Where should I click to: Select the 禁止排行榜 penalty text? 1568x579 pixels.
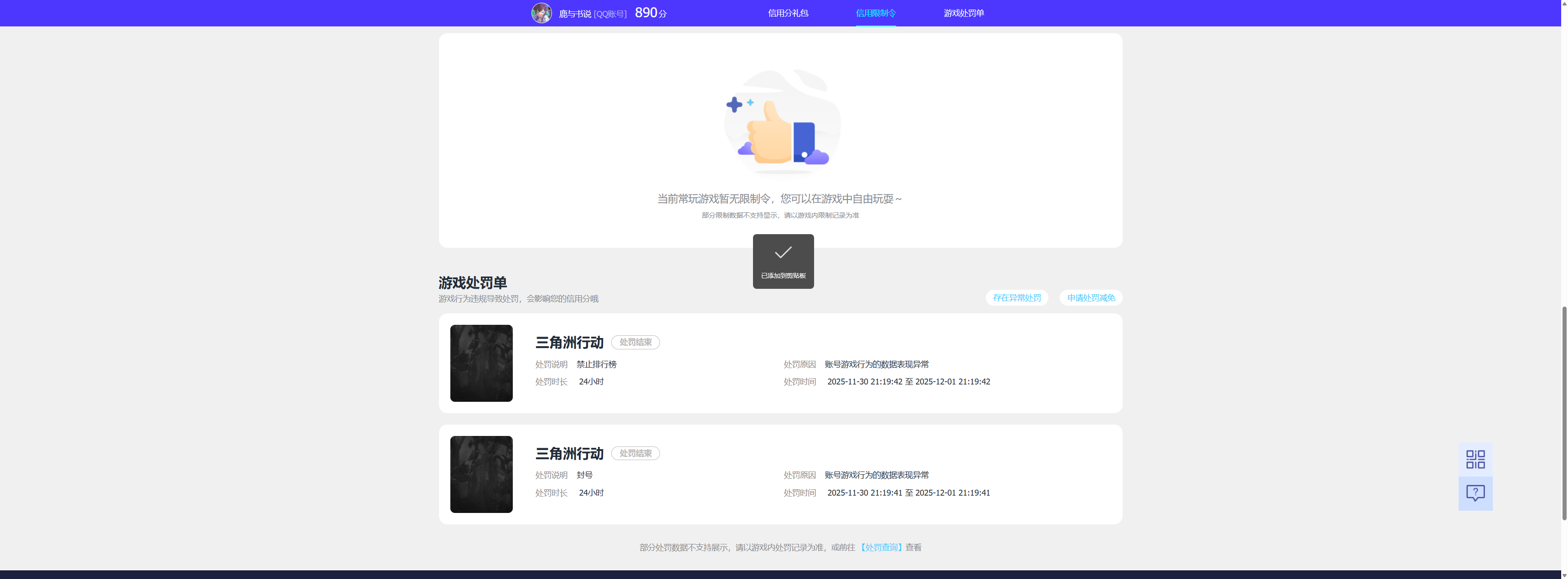point(597,364)
